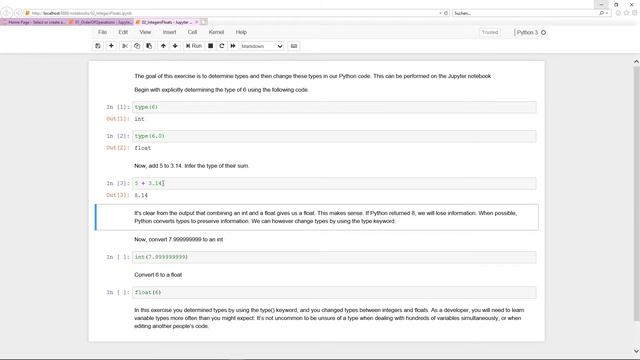Open the address bar history dropdown arrow
The image size is (640, 360).
[440, 13]
